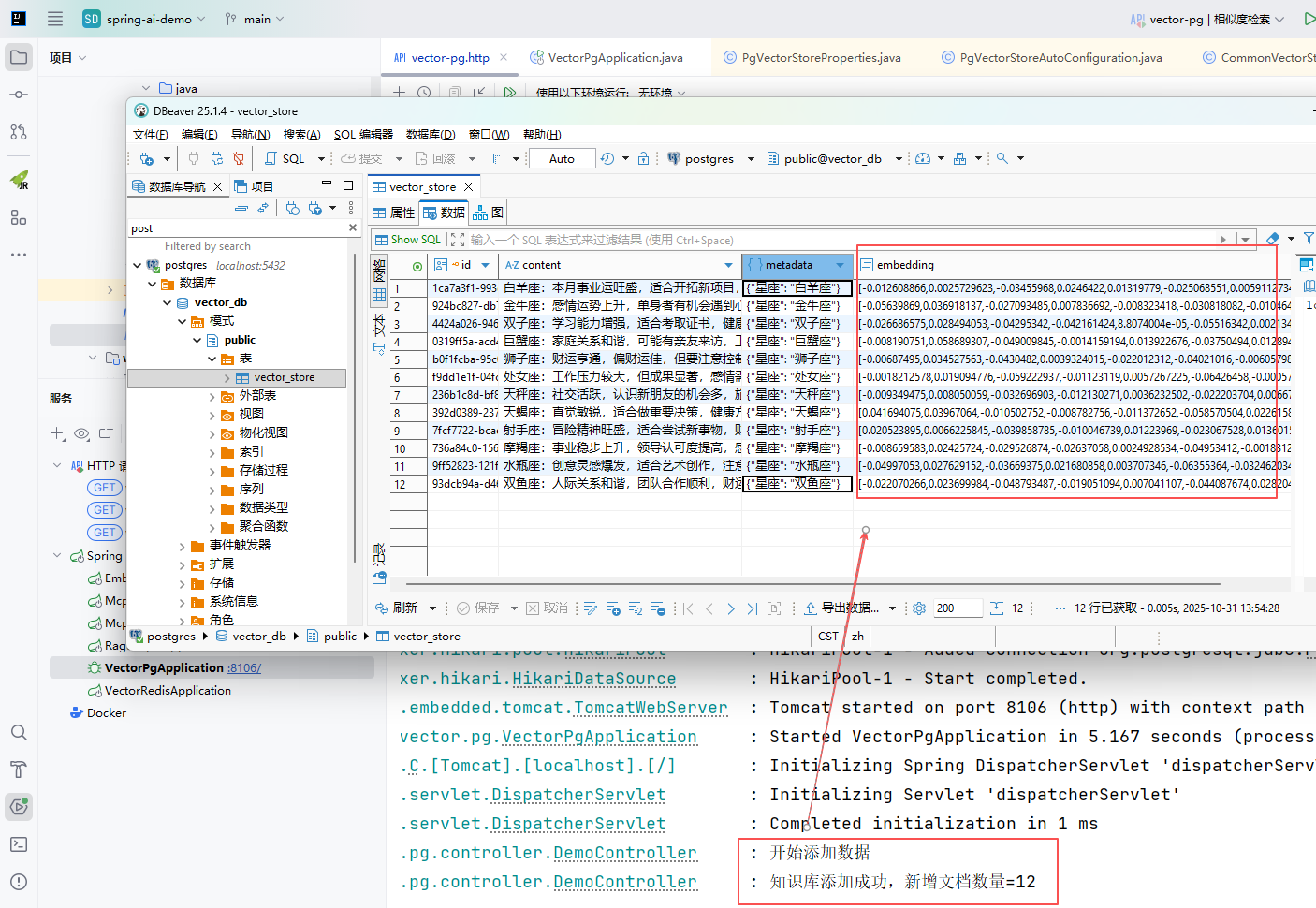Click the red Disconnect plug icon
1316x908 pixels.
pyautogui.click(x=239, y=159)
